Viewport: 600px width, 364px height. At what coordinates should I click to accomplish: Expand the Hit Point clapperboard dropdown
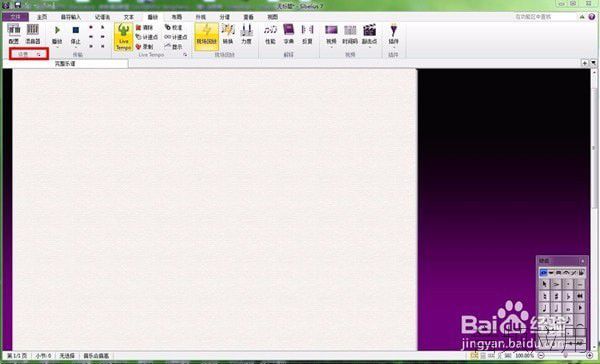(x=369, y=34)
